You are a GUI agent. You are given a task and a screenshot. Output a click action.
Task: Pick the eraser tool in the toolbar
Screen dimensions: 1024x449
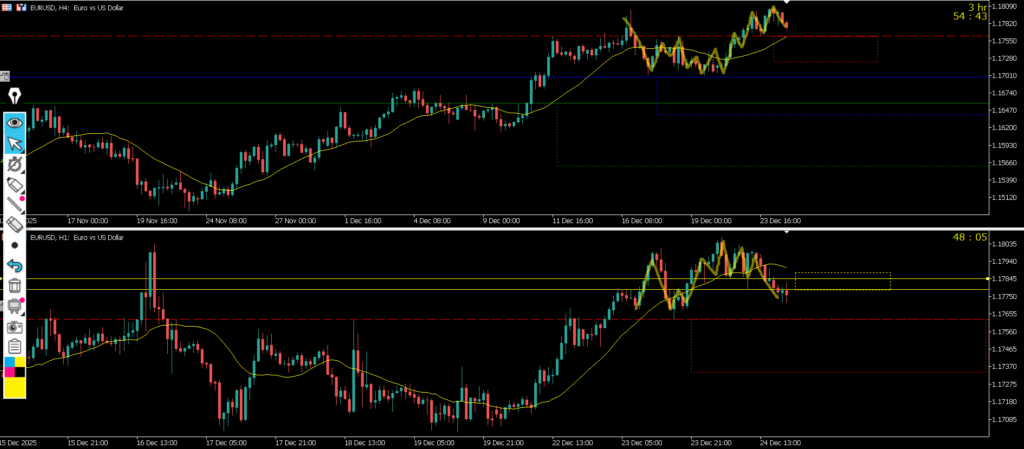point(15,225)
